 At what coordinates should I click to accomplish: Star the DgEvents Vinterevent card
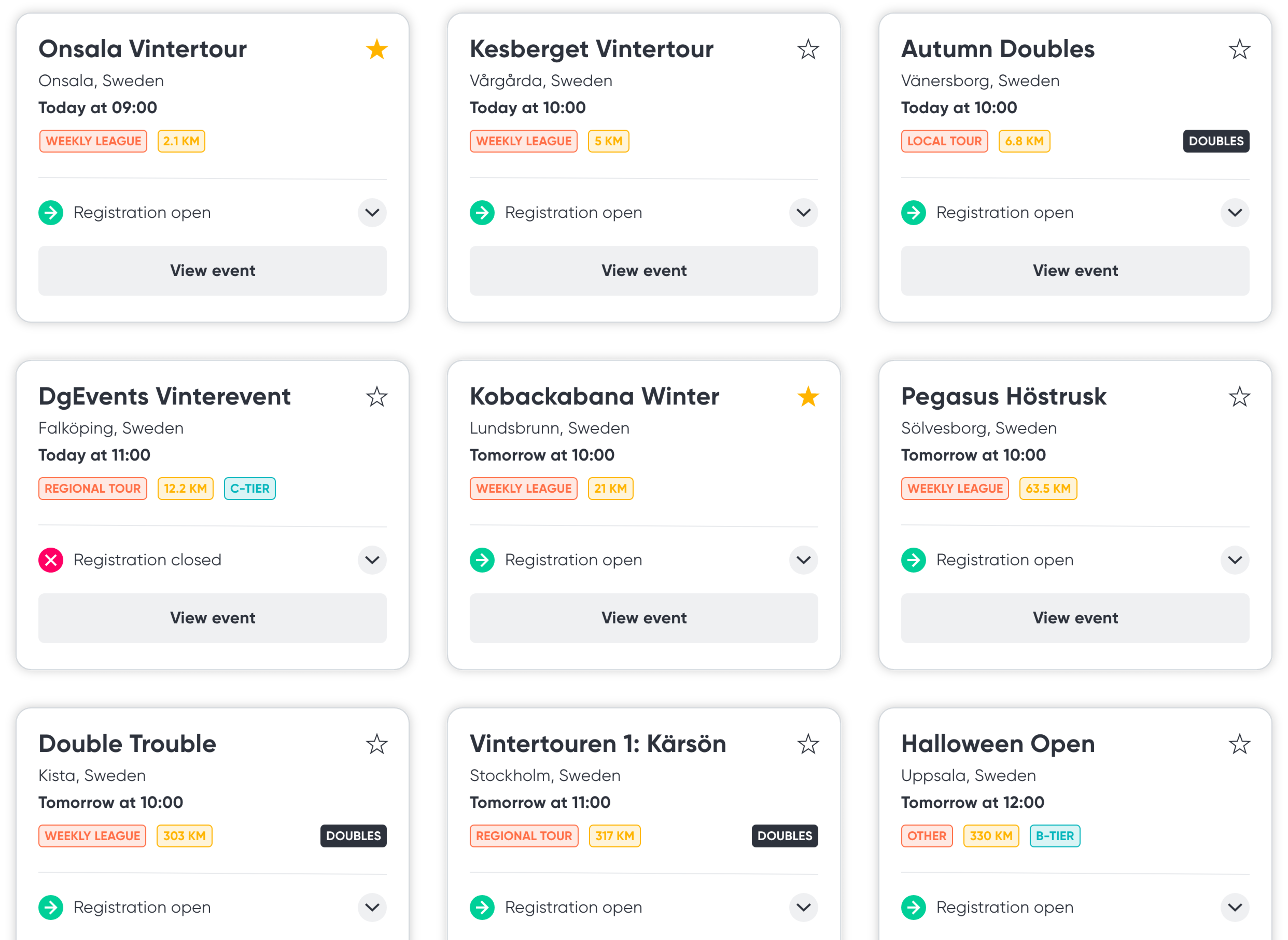(x=377, y=397)
